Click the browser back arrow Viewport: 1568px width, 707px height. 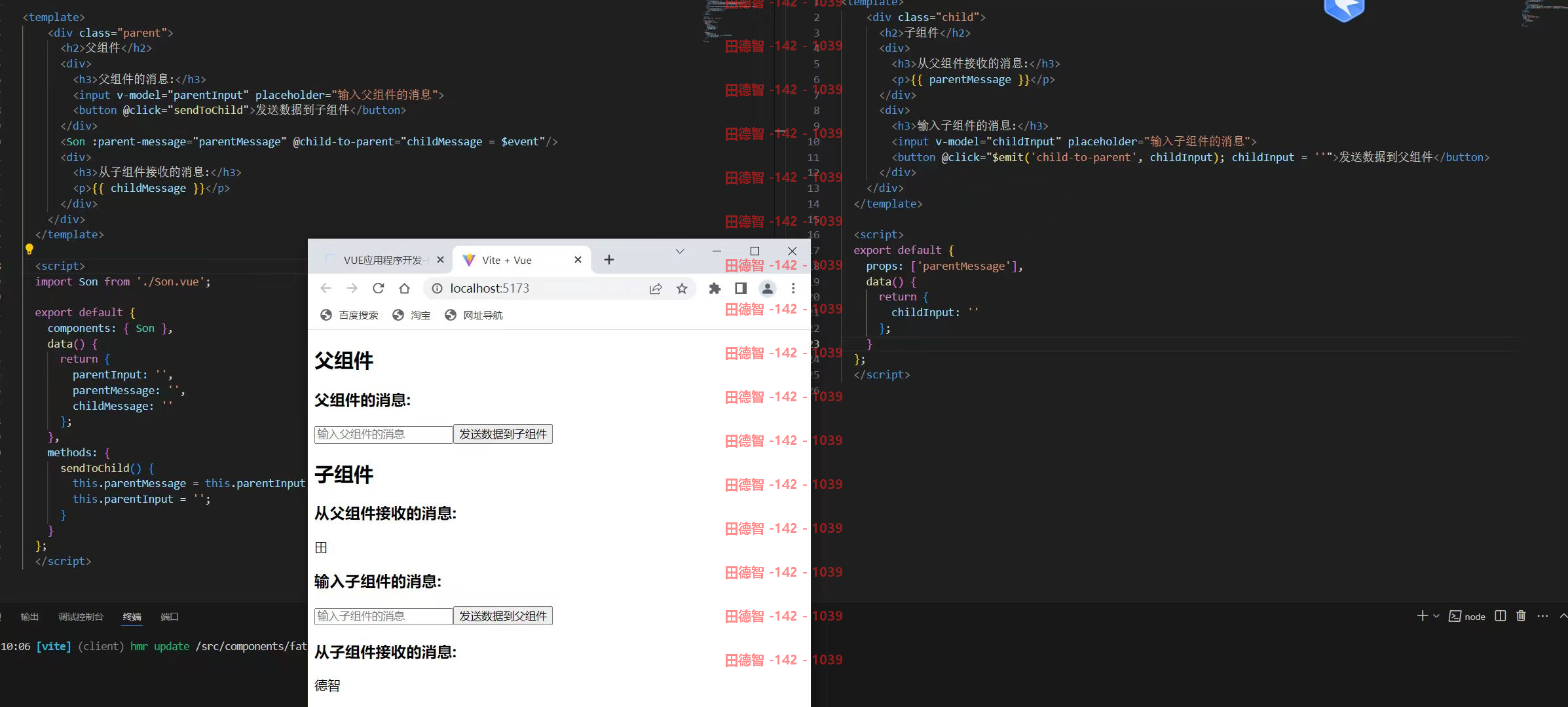pos(326,288)
